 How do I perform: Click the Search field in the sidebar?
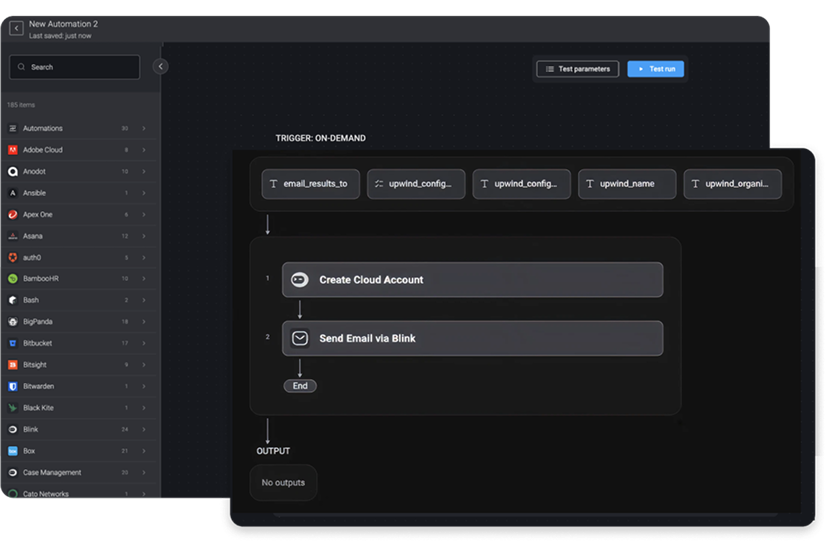click(x=74, y=67)
